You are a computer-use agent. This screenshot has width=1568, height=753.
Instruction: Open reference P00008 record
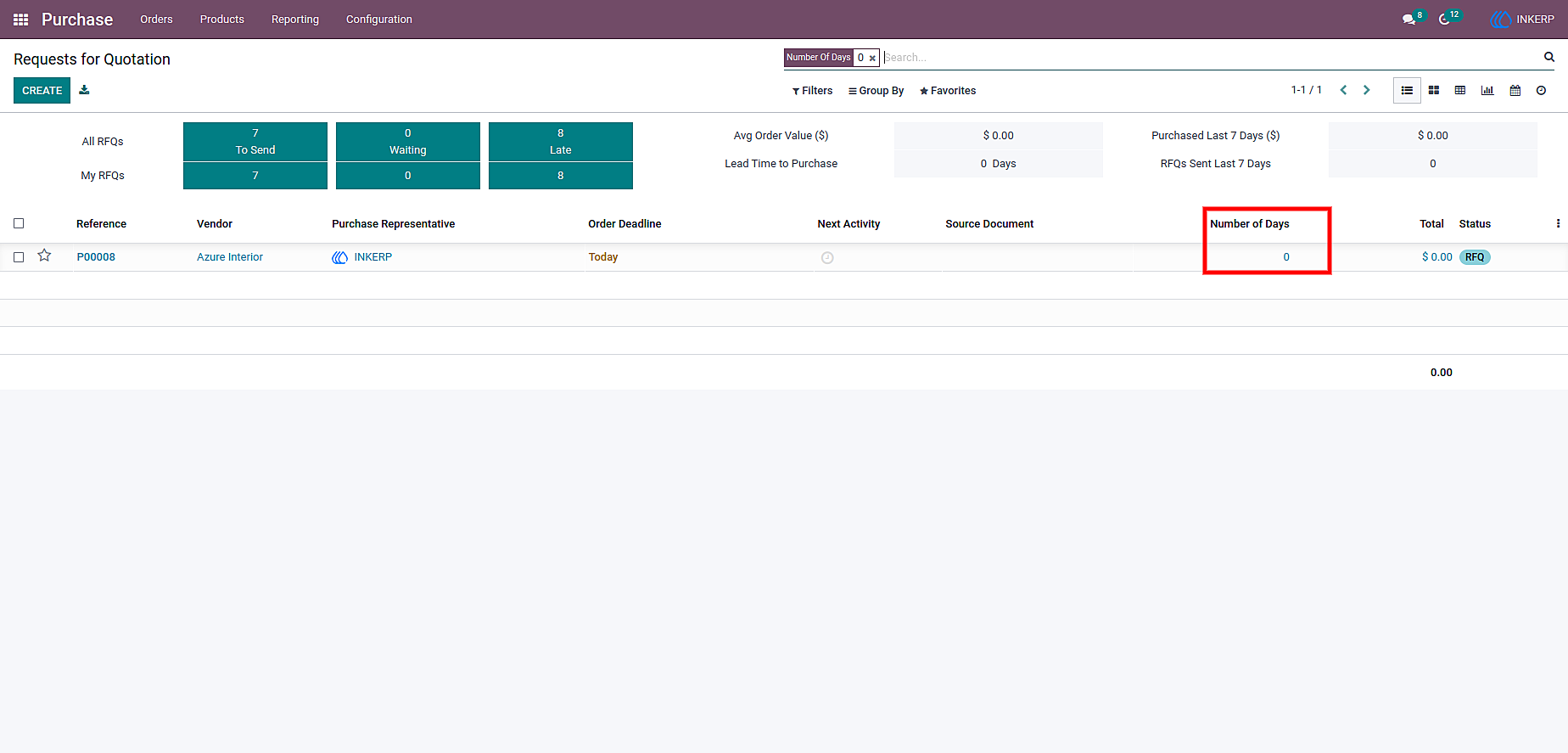(96, 257)
